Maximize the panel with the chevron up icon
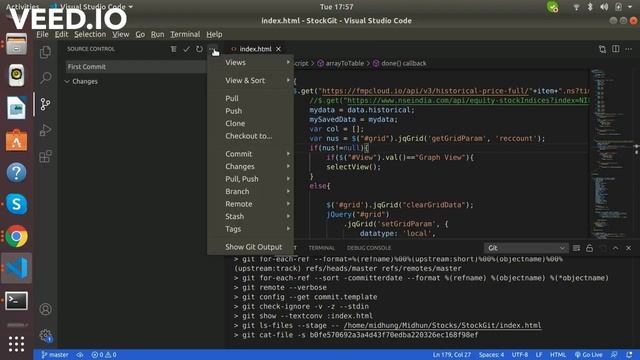This screenshot has width=640, height=360. coord(616,248)
